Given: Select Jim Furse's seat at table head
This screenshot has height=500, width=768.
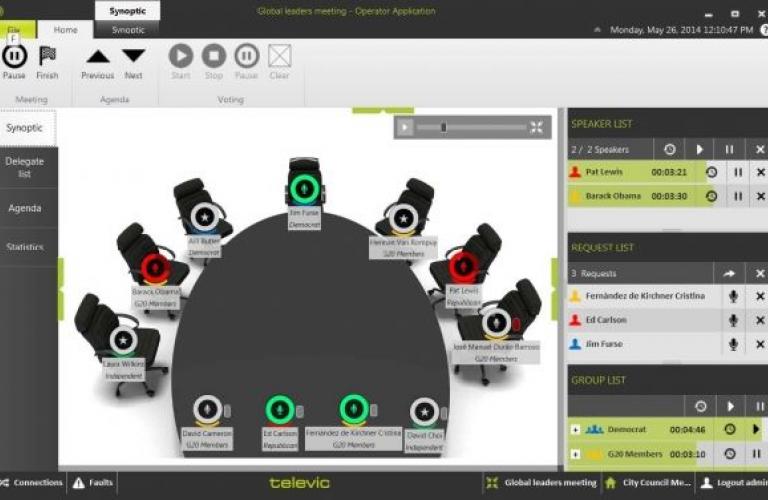Looking at the screenshot, I should tap(305, 188).
